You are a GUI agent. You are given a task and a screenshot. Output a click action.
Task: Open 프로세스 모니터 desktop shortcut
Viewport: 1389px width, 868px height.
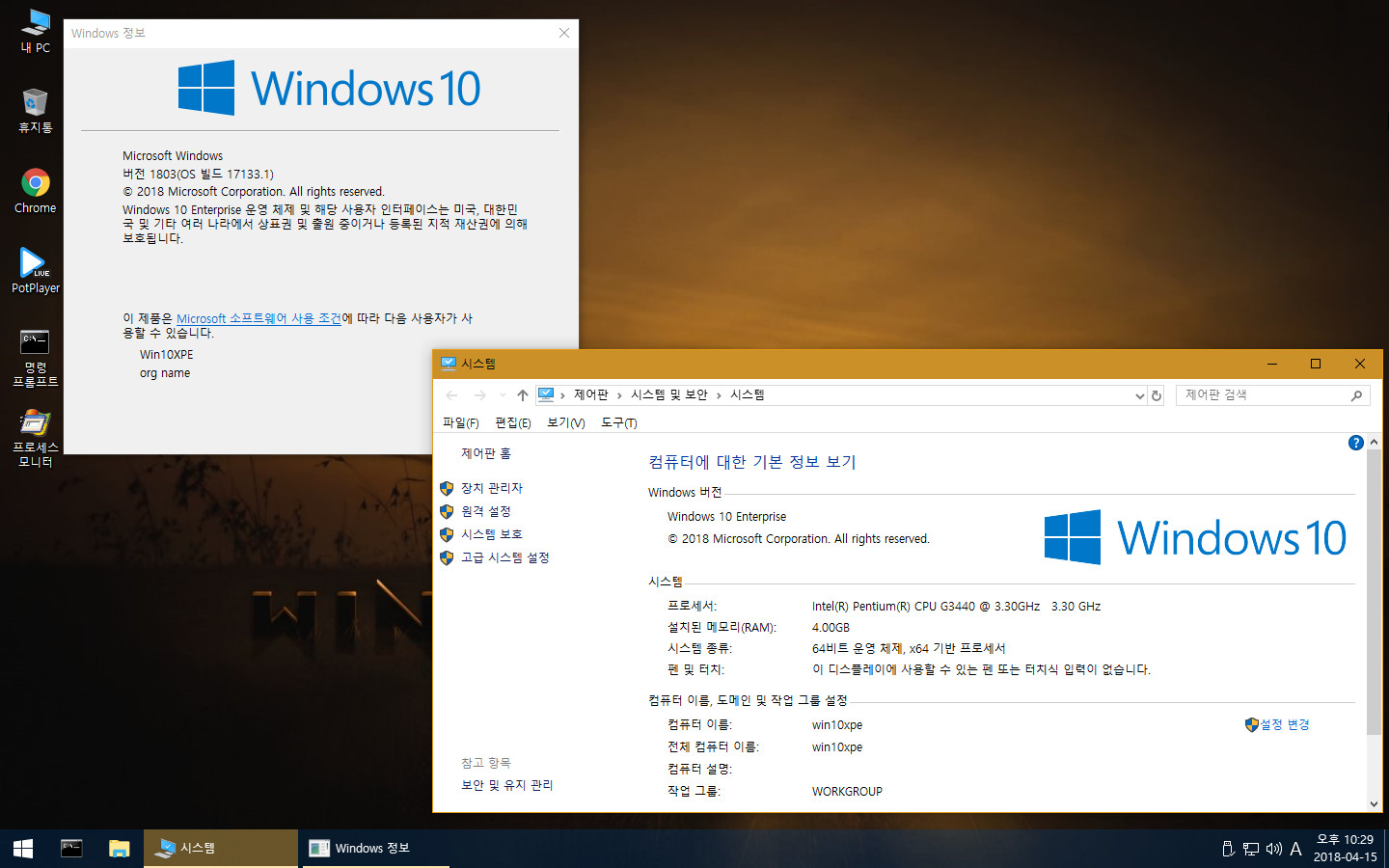(36, 438)
